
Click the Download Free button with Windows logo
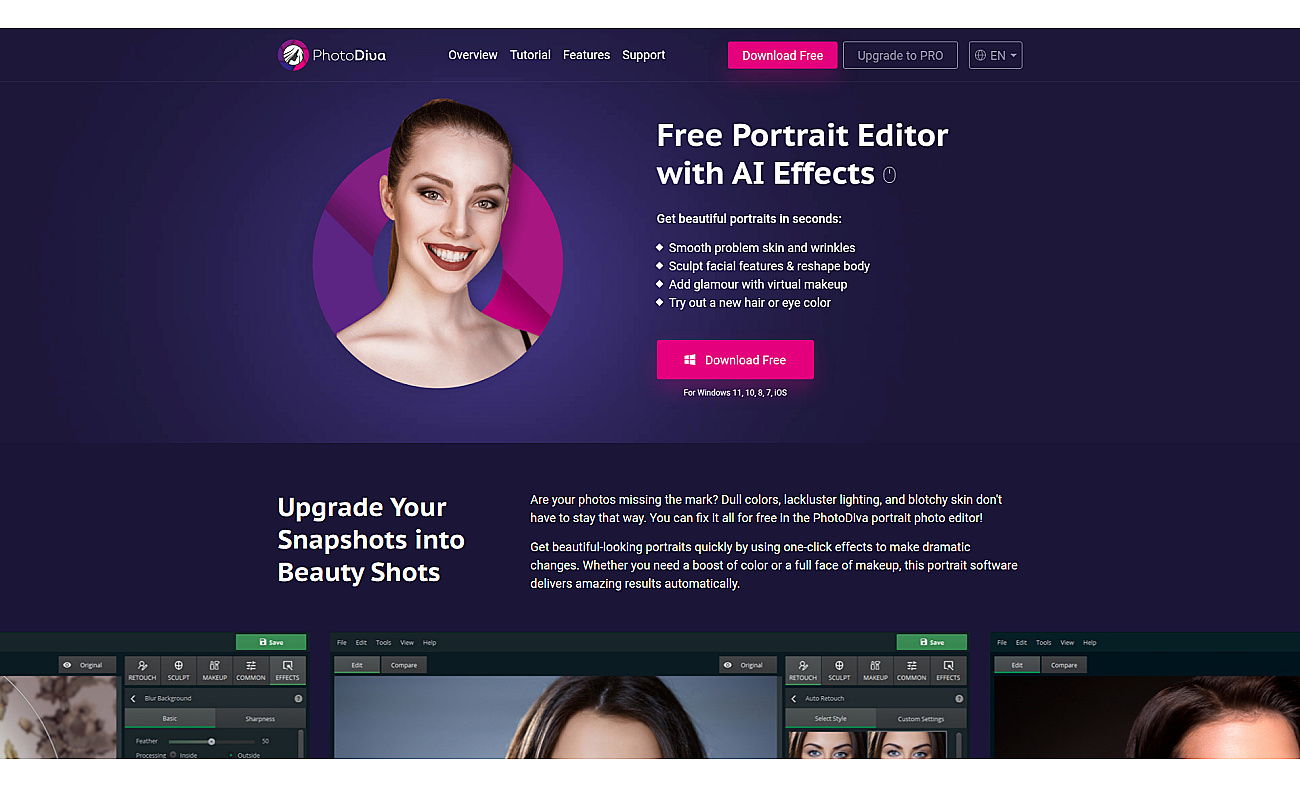[x=735, y=360]
